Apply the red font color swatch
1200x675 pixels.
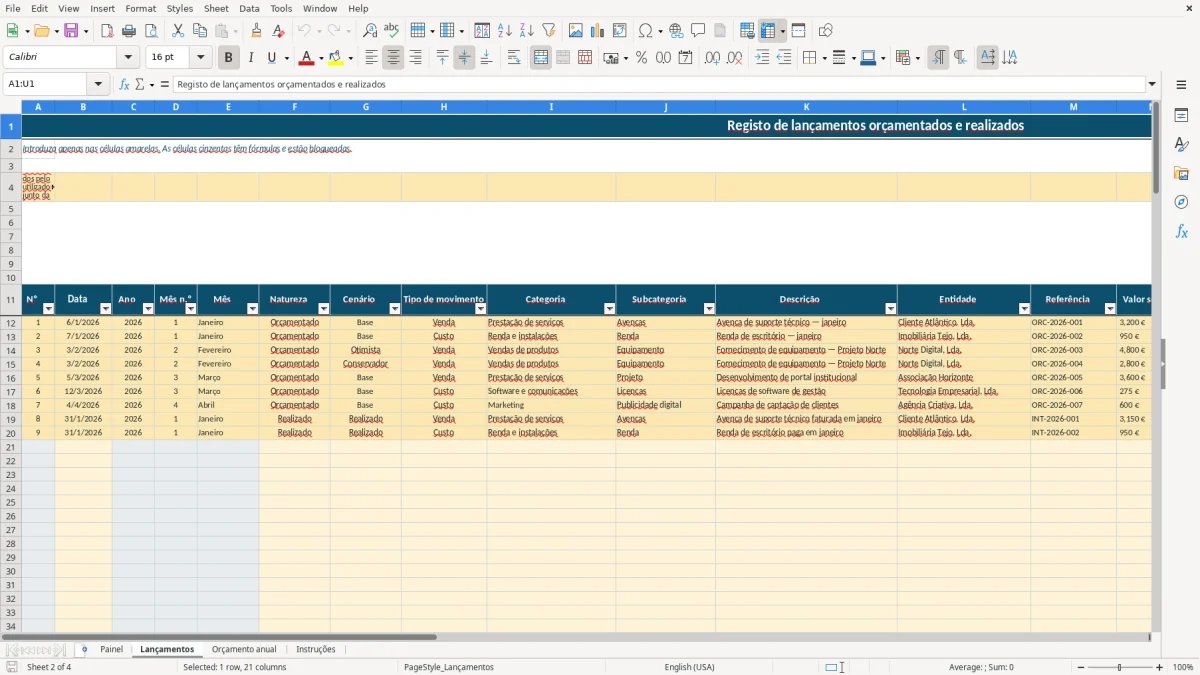pyautogui.click(x=306, y=58)
